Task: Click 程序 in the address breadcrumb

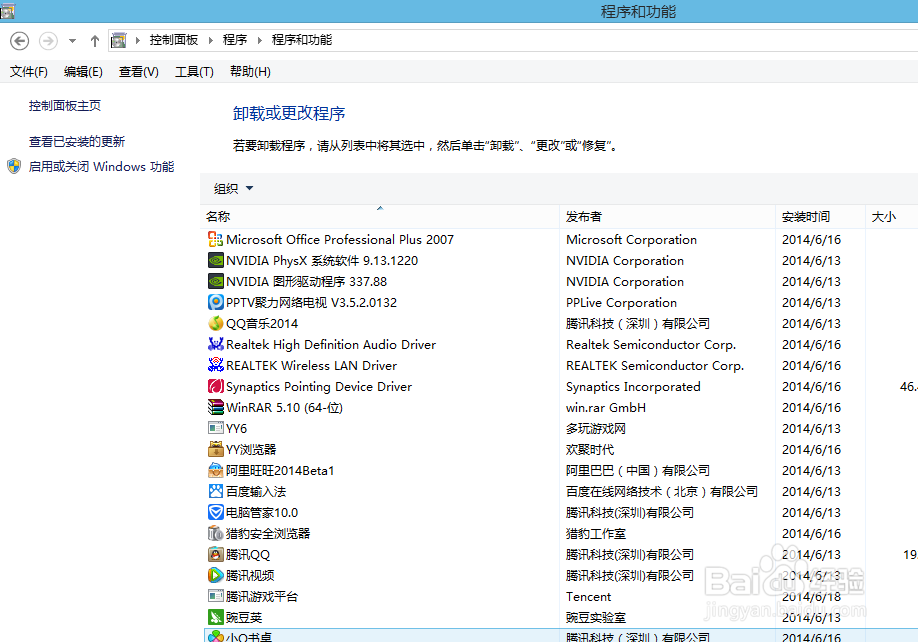Action: pyautogui.click(x=235, y=40)
